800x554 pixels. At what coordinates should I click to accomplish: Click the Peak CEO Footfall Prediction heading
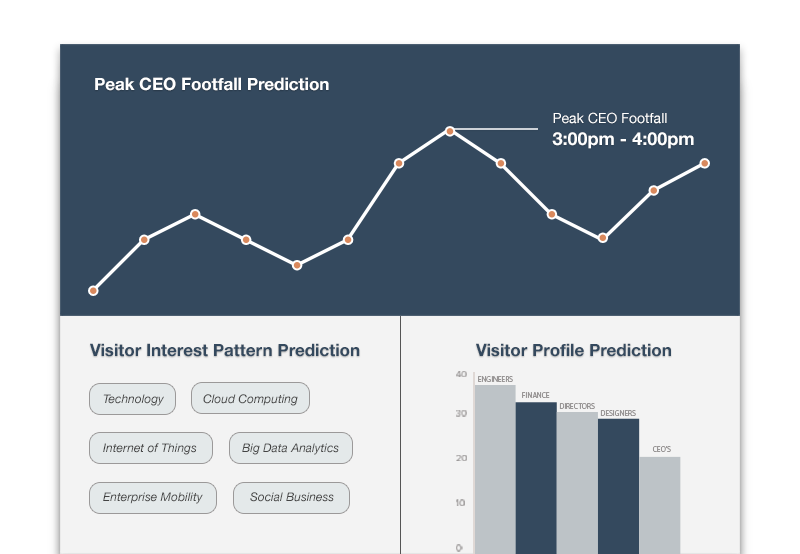coord(211,84)
